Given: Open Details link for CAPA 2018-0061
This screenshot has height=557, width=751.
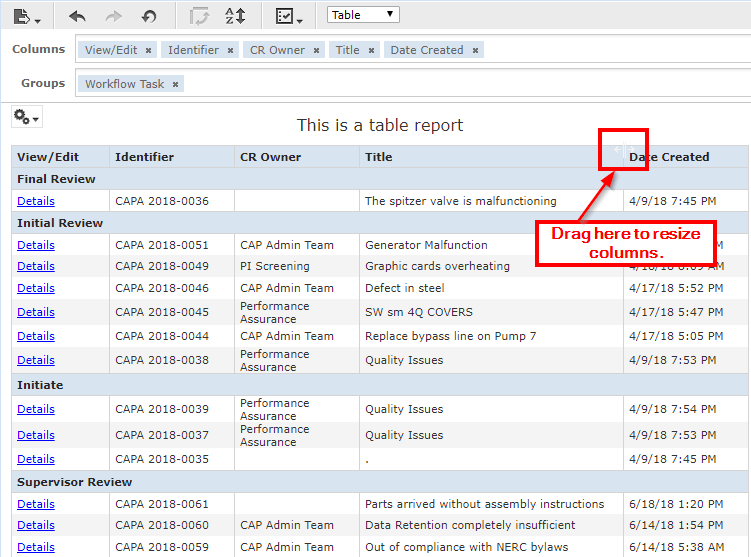Looking at the screenshot, I should pyautogui.click(x=36, y=504).
